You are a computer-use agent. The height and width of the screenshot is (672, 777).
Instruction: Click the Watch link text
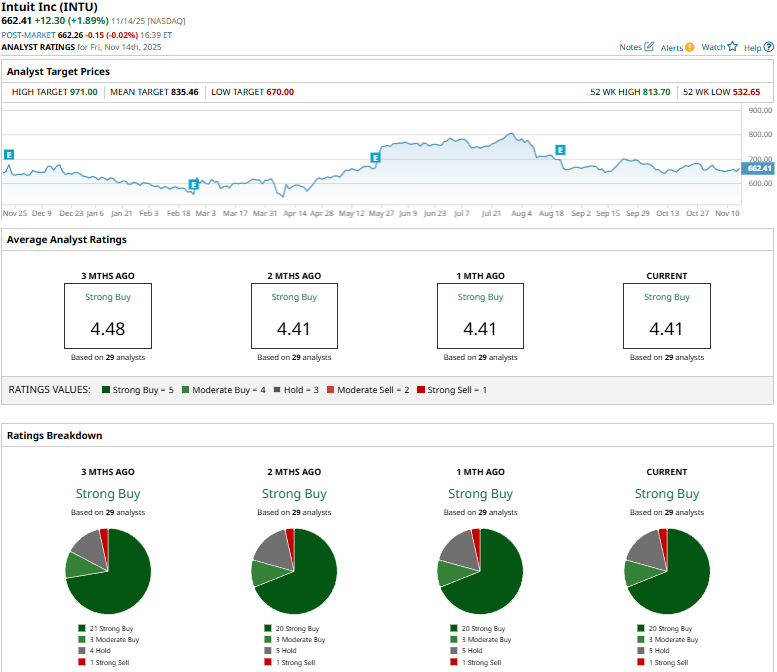pyautogui.click(x=713, y=47)
